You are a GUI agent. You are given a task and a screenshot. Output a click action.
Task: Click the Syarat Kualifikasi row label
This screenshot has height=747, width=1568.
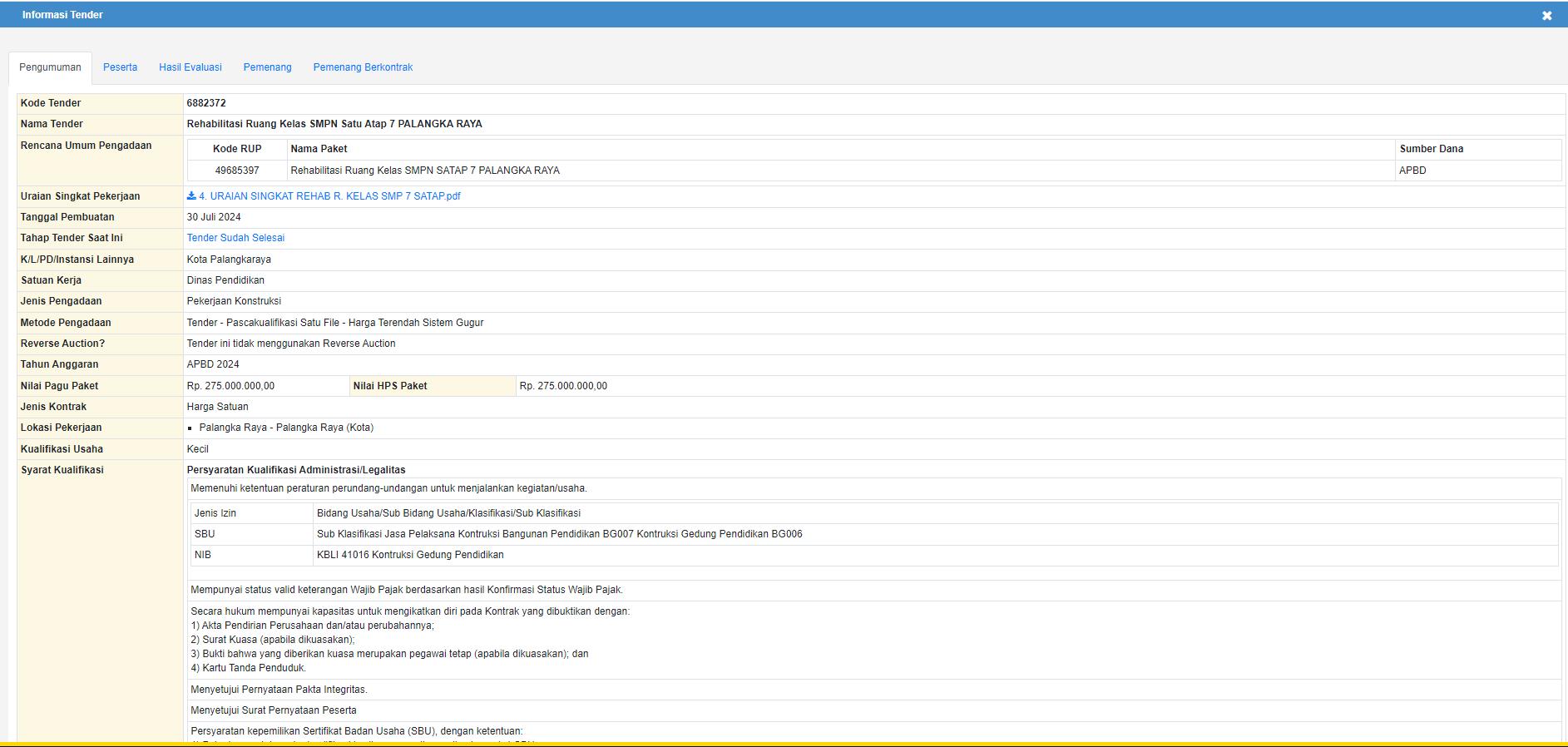tap(62, 470)
